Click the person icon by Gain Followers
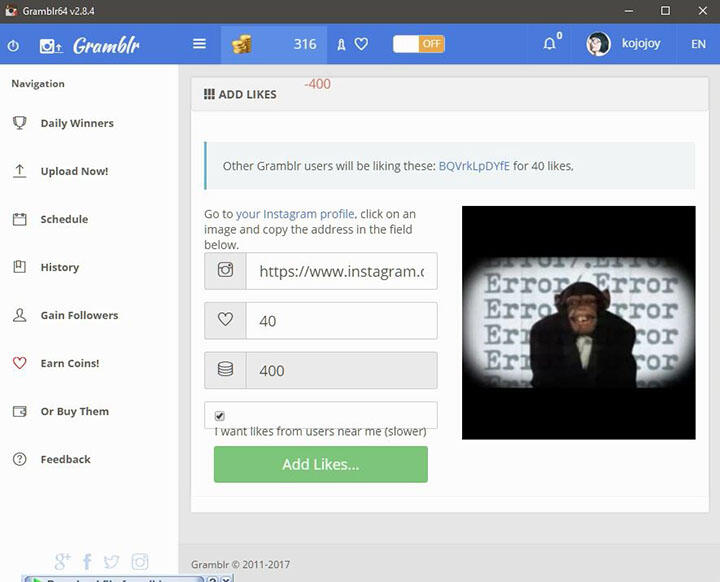Viewport: 720px width, 582px height. click(20, 315)
